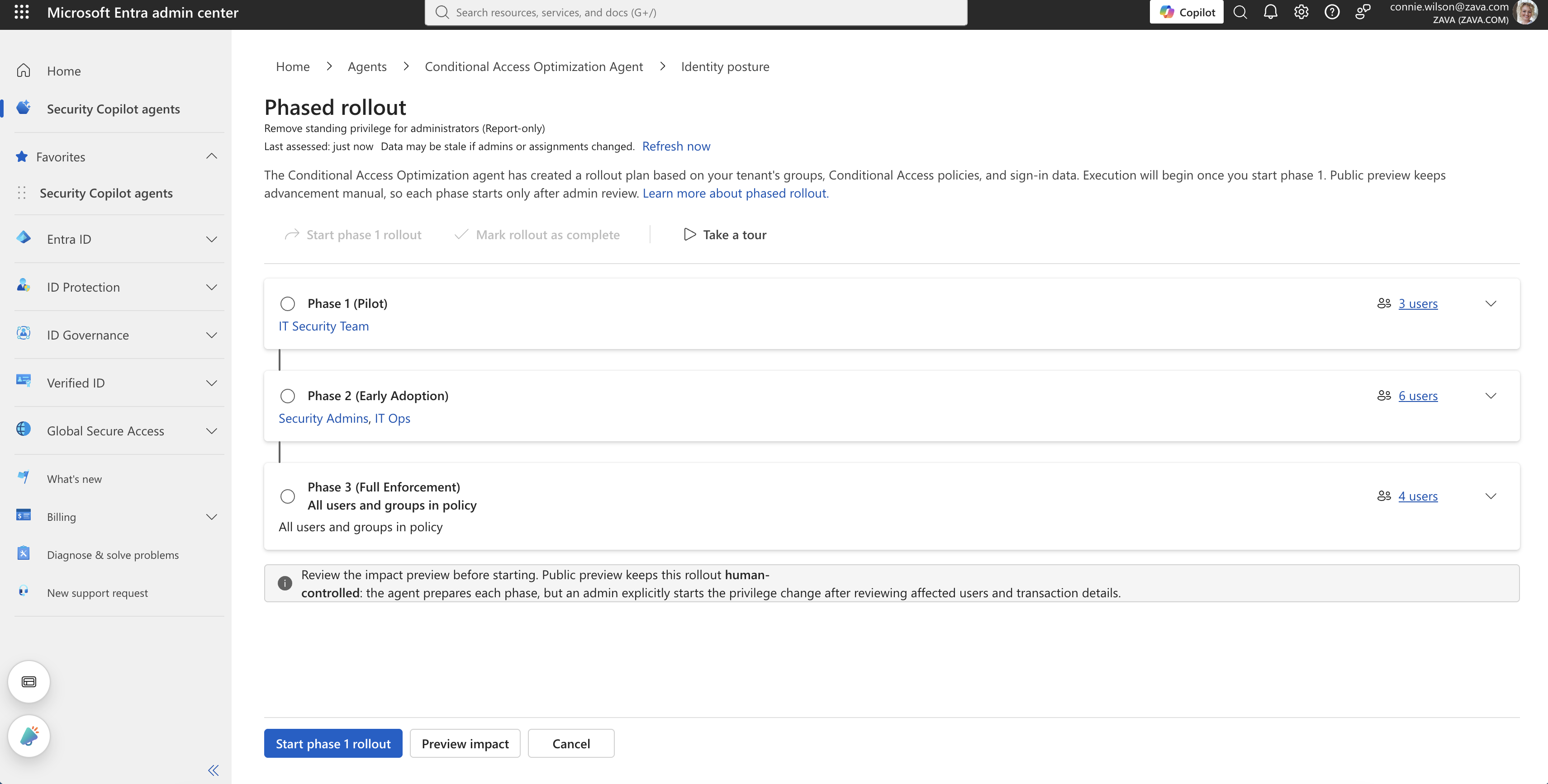Open What's new in sidebar
The height and width of the screenshot is (784, 1548).
click(x=74, y=479)
